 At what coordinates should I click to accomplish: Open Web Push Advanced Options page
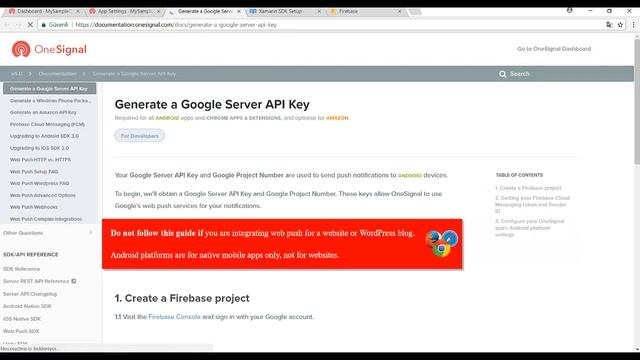(x=42, y=195)
